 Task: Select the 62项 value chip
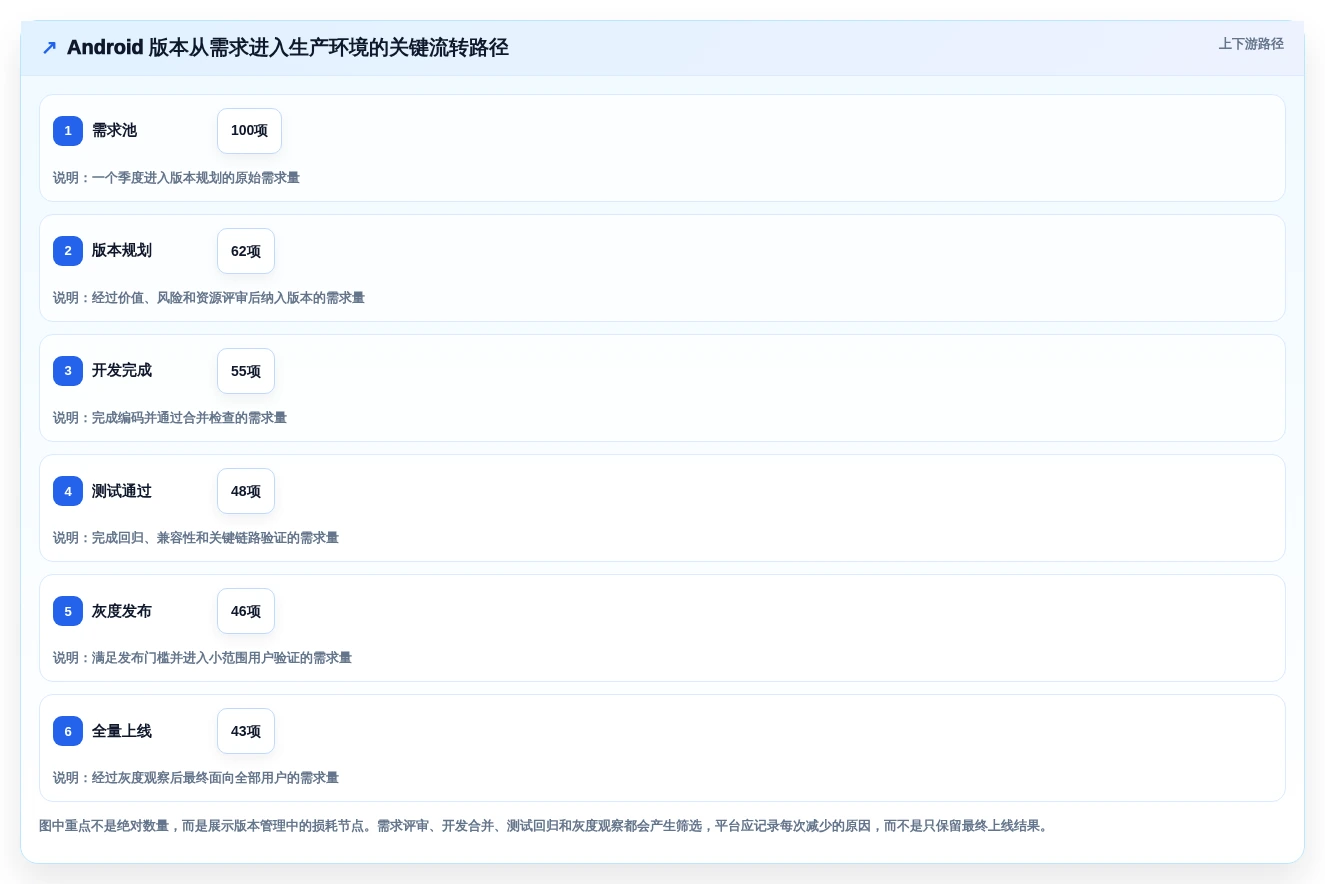(246, 251)
